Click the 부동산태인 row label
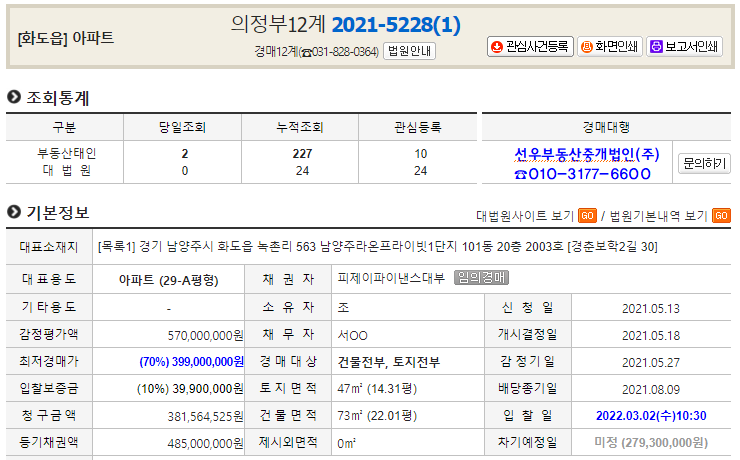This screenshot has height=460, width=740. click(67, 153)
